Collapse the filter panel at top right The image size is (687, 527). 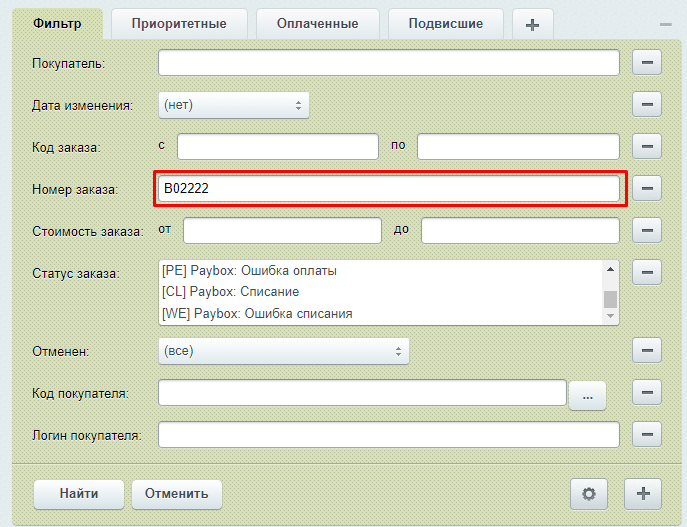pos(665,23)
